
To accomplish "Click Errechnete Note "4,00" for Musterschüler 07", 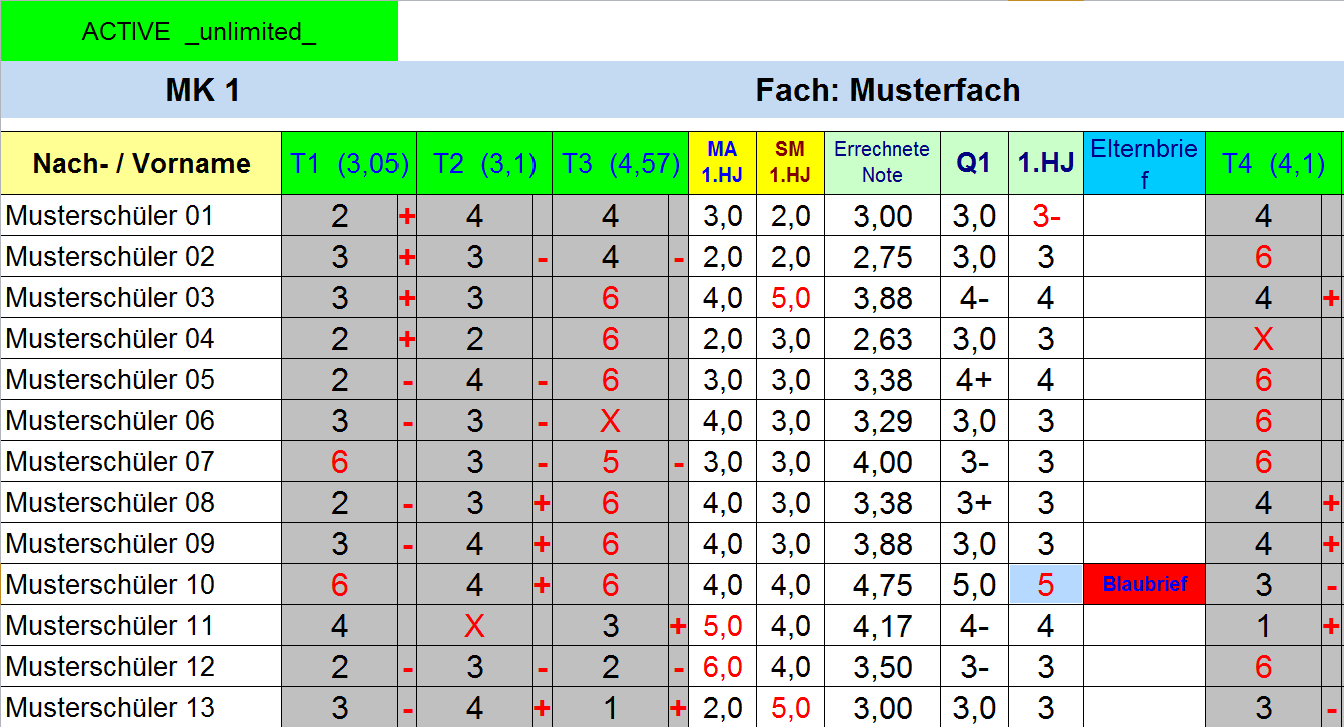I will (x=882, y=462).
